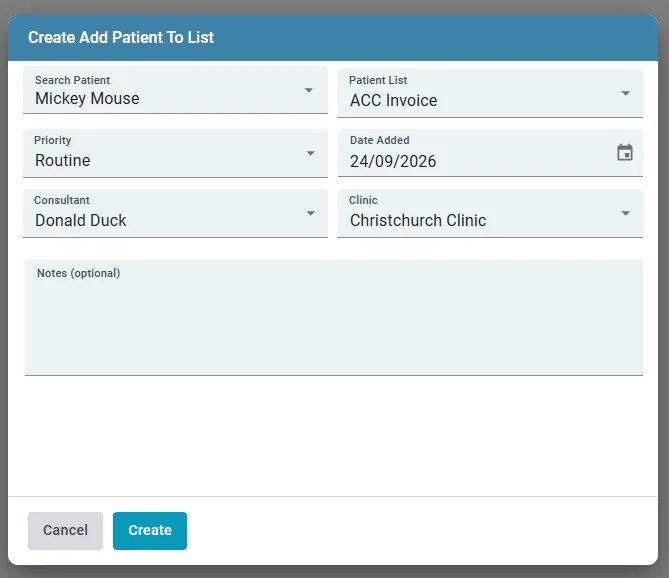The width and height of the screenshot is (669, 578).
Task: Click the Routine priority value
Action: [63, 160]
